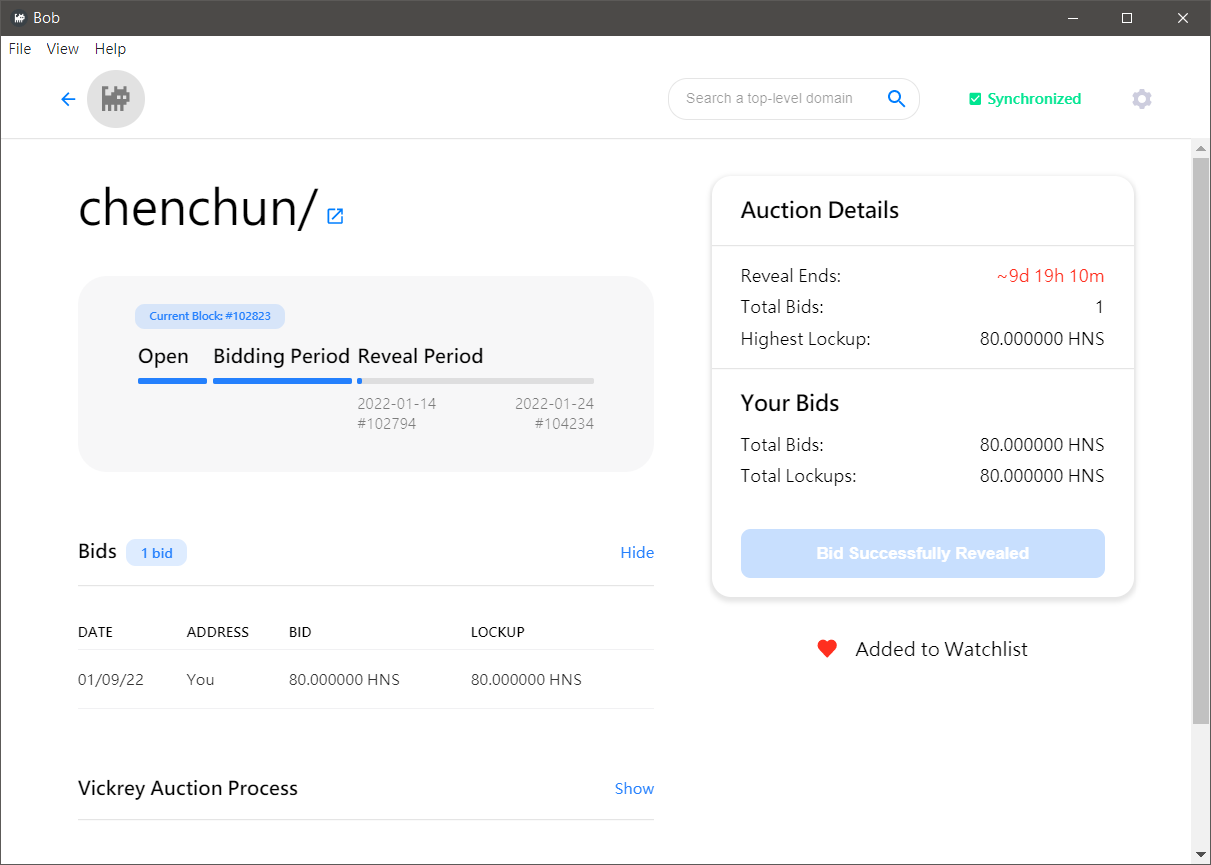
Task: Toggle Added to Watchlist
Action: pos(941,649)
